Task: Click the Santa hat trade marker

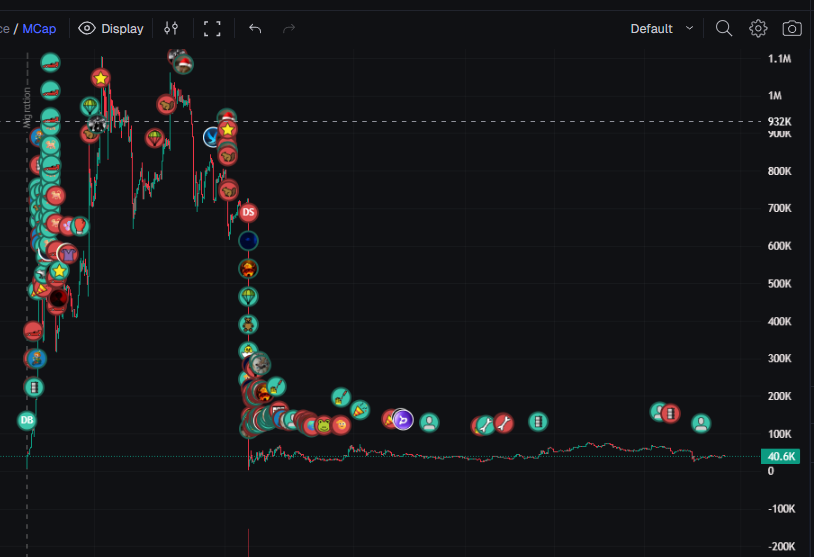Action: click(183, 64)
